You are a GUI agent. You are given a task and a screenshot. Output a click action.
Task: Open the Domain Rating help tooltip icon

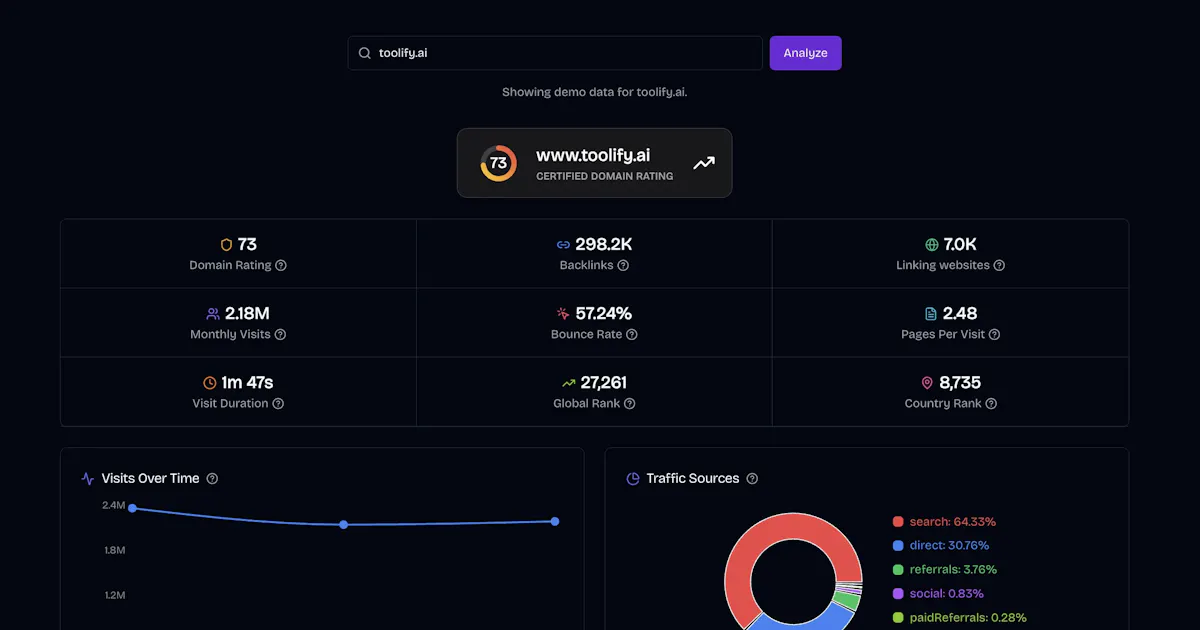(x=281, y=266)
